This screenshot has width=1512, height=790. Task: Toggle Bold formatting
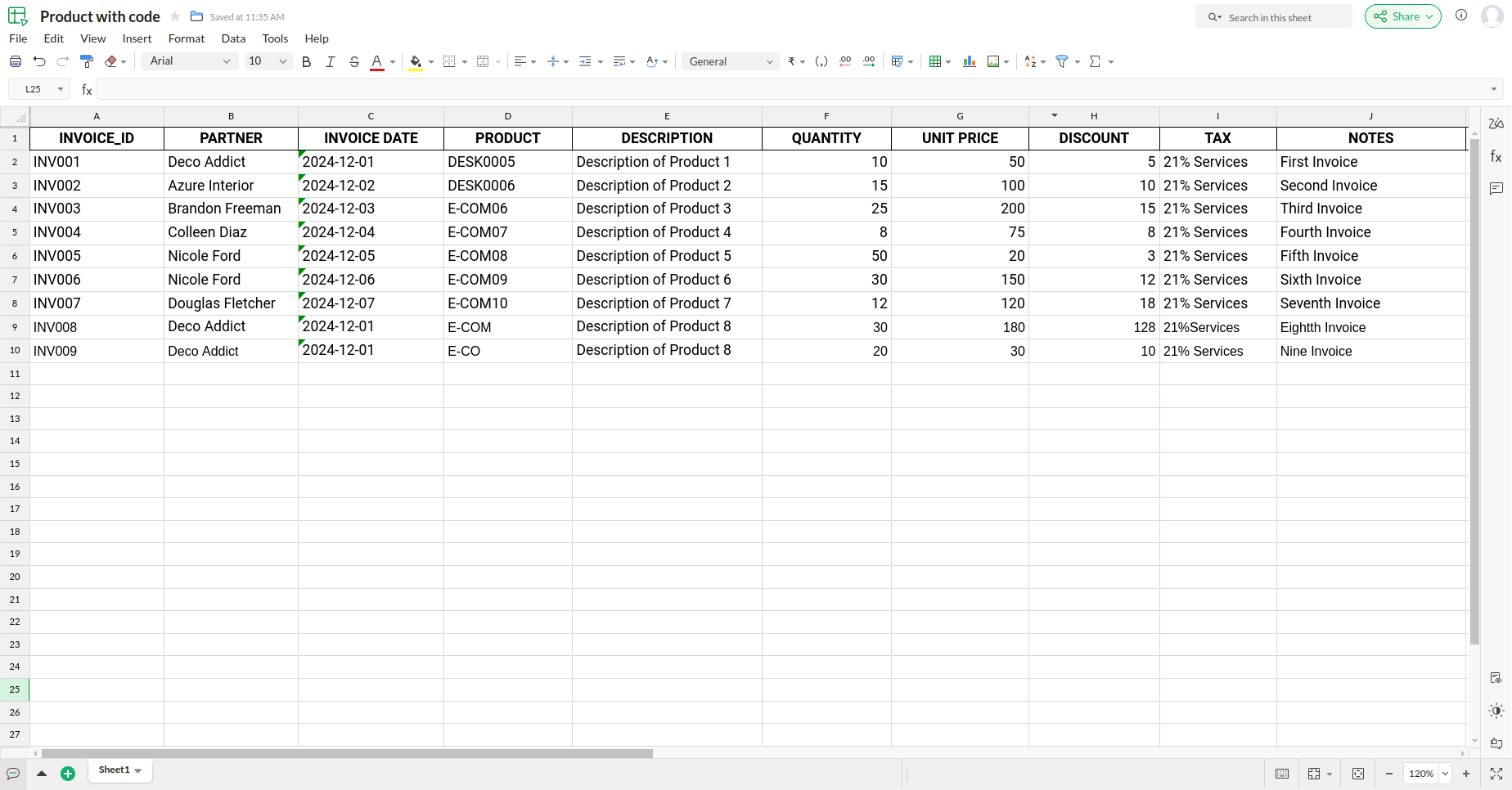(306, 61)
